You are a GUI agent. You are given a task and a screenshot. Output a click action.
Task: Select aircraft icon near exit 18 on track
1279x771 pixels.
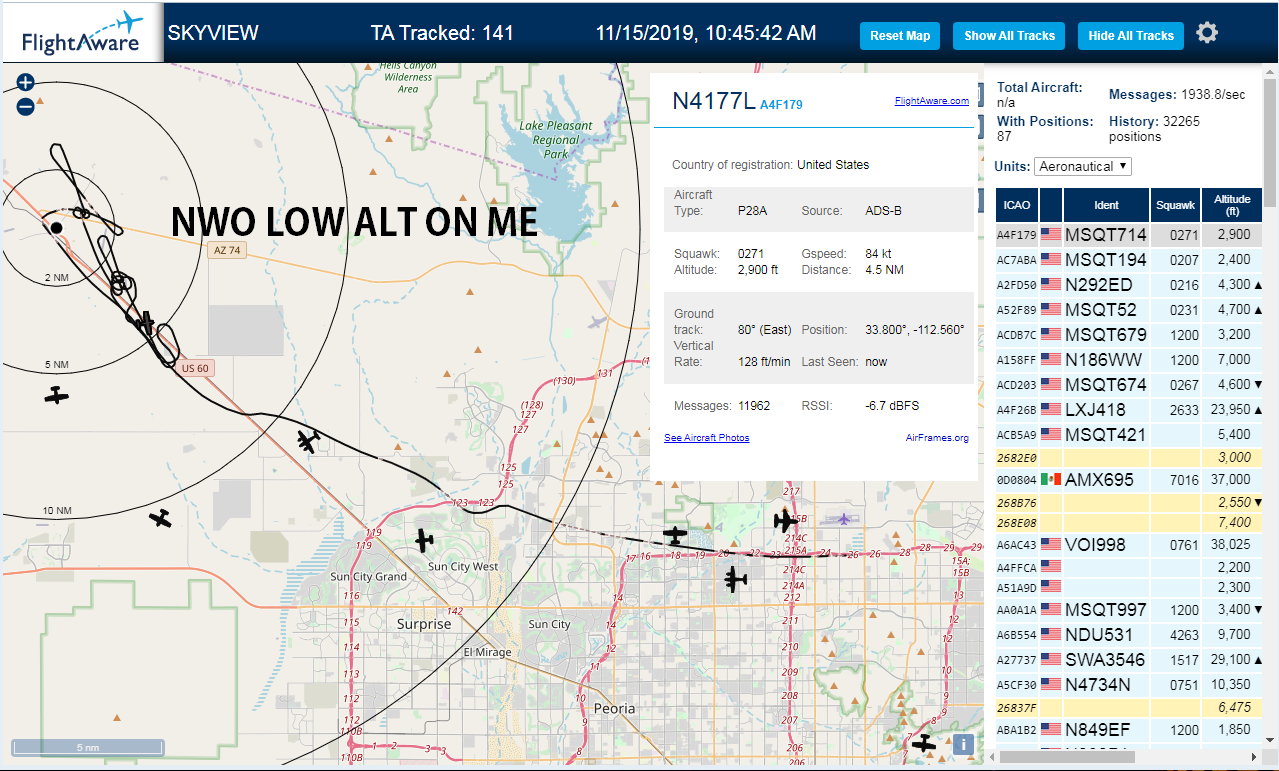[x=676, y=536]
